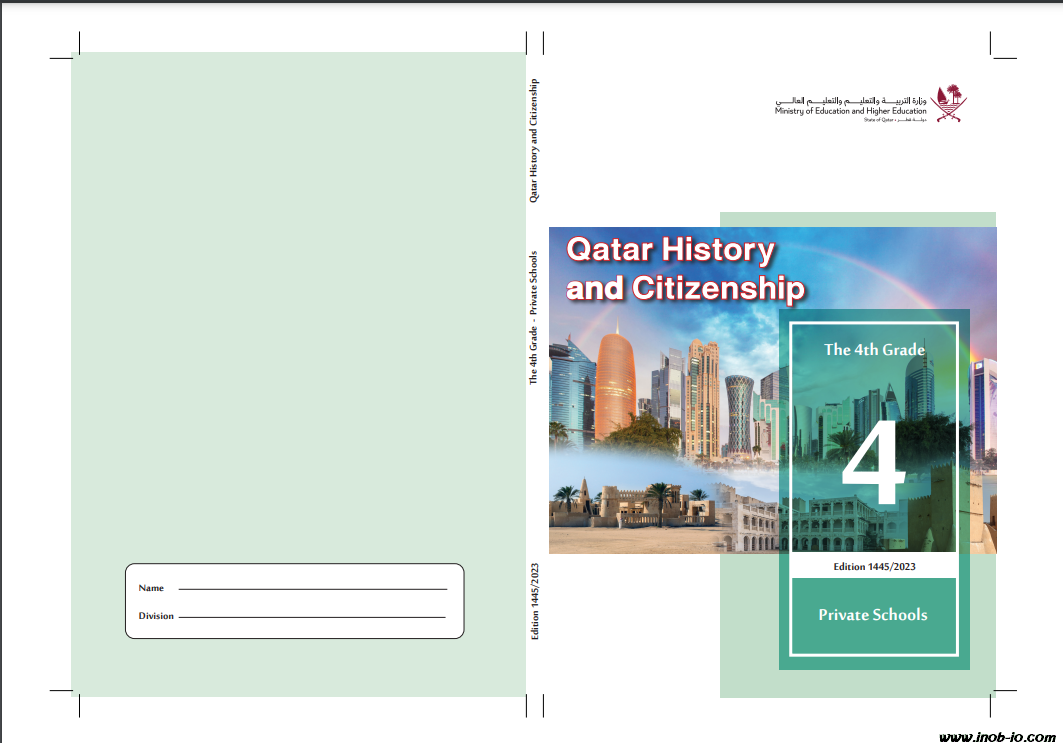1063x743 pixels.
Task: Click 'The 4th Grade' heading on cover
Action: point(874,350)
